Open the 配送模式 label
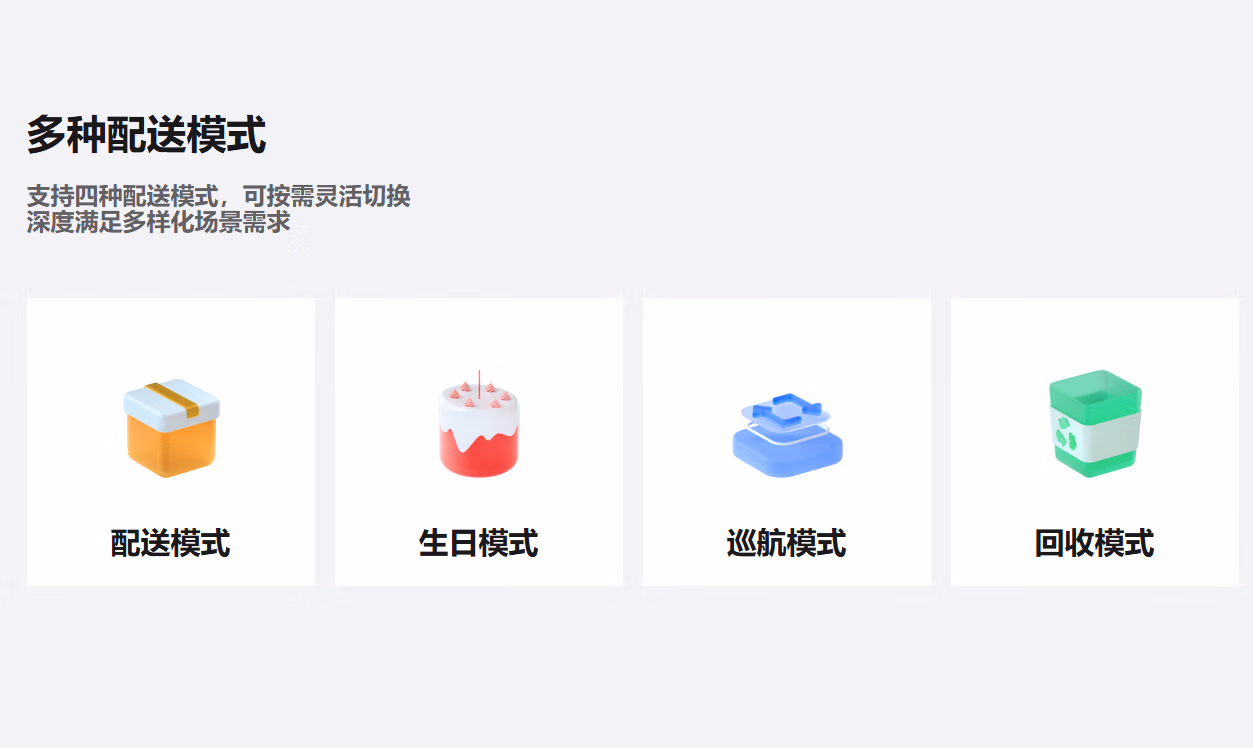 coord(171,544)
